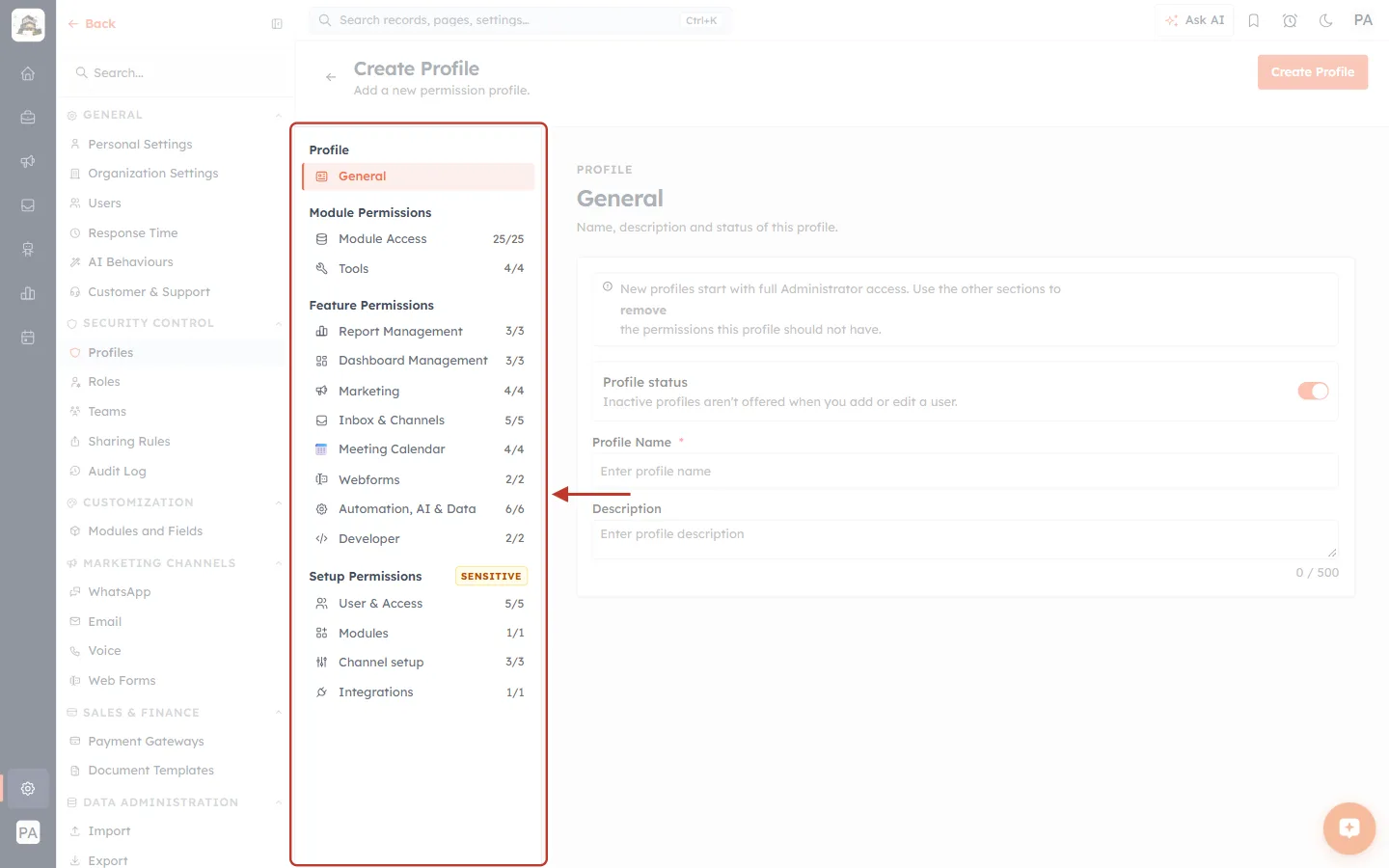
Task: Collapse the GENERAL settings section
Action: point(279,116)
